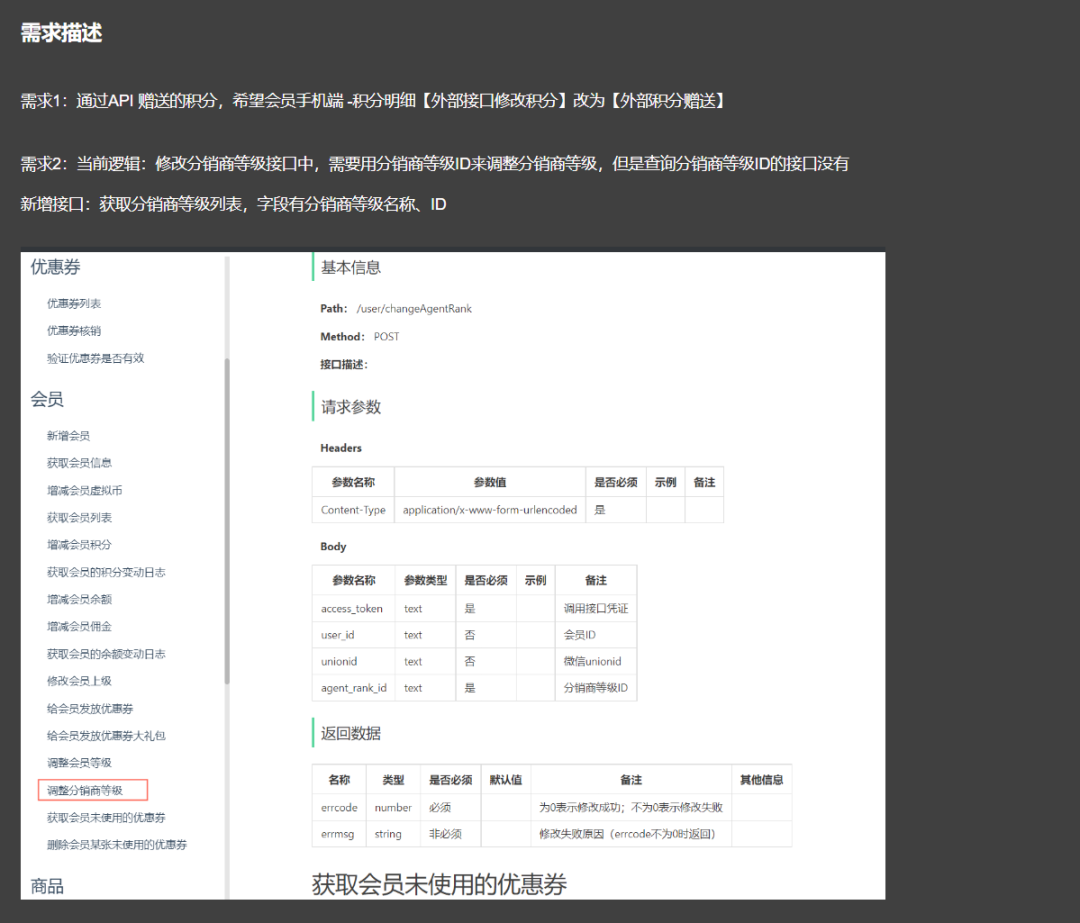The height and width of the screenshot is (923, 1080).
Task: Open 获取会员未使用的优惠券 link
Action: click(x=106, y=818)
